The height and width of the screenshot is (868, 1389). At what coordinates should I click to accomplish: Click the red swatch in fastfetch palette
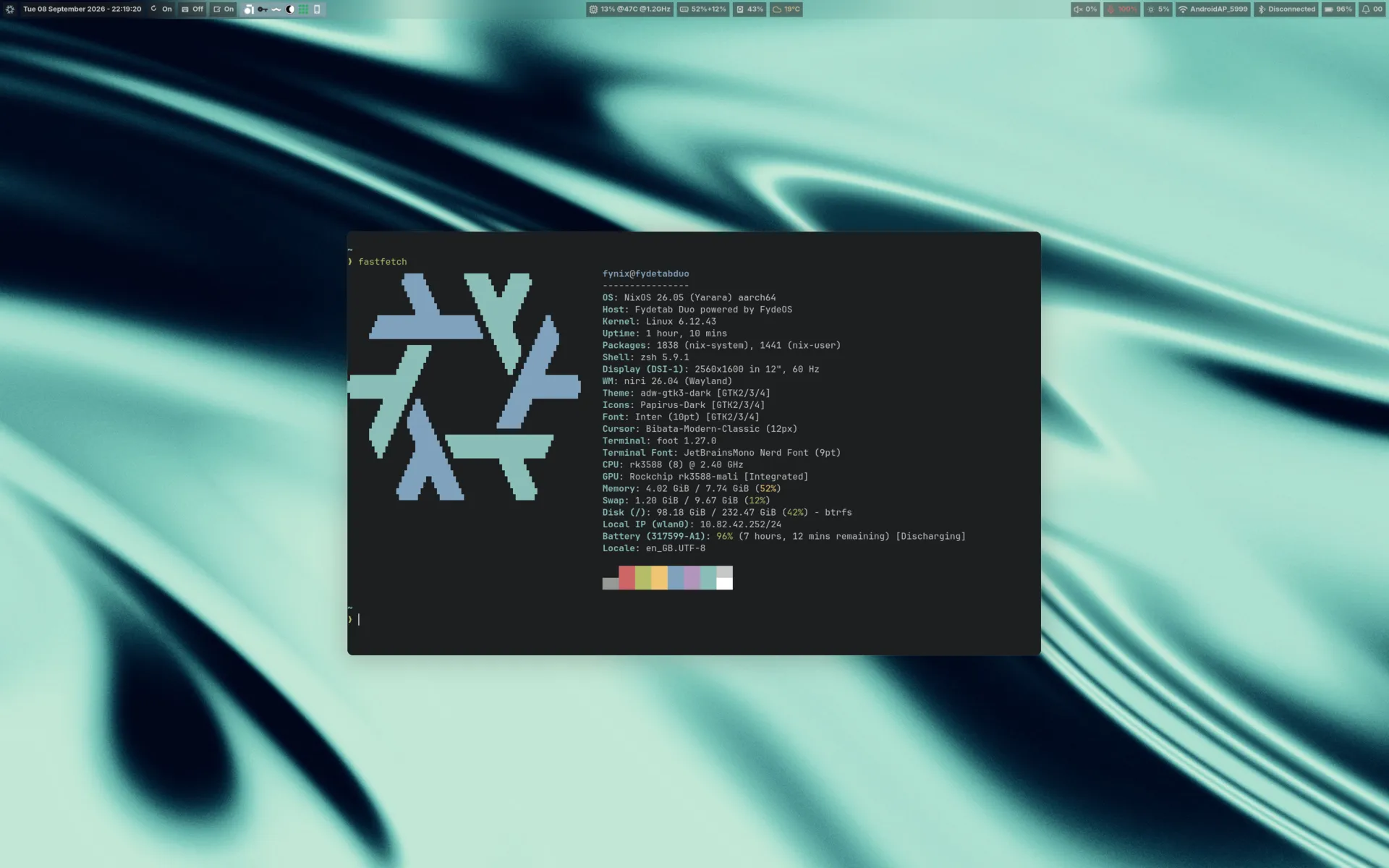[626, 578]
